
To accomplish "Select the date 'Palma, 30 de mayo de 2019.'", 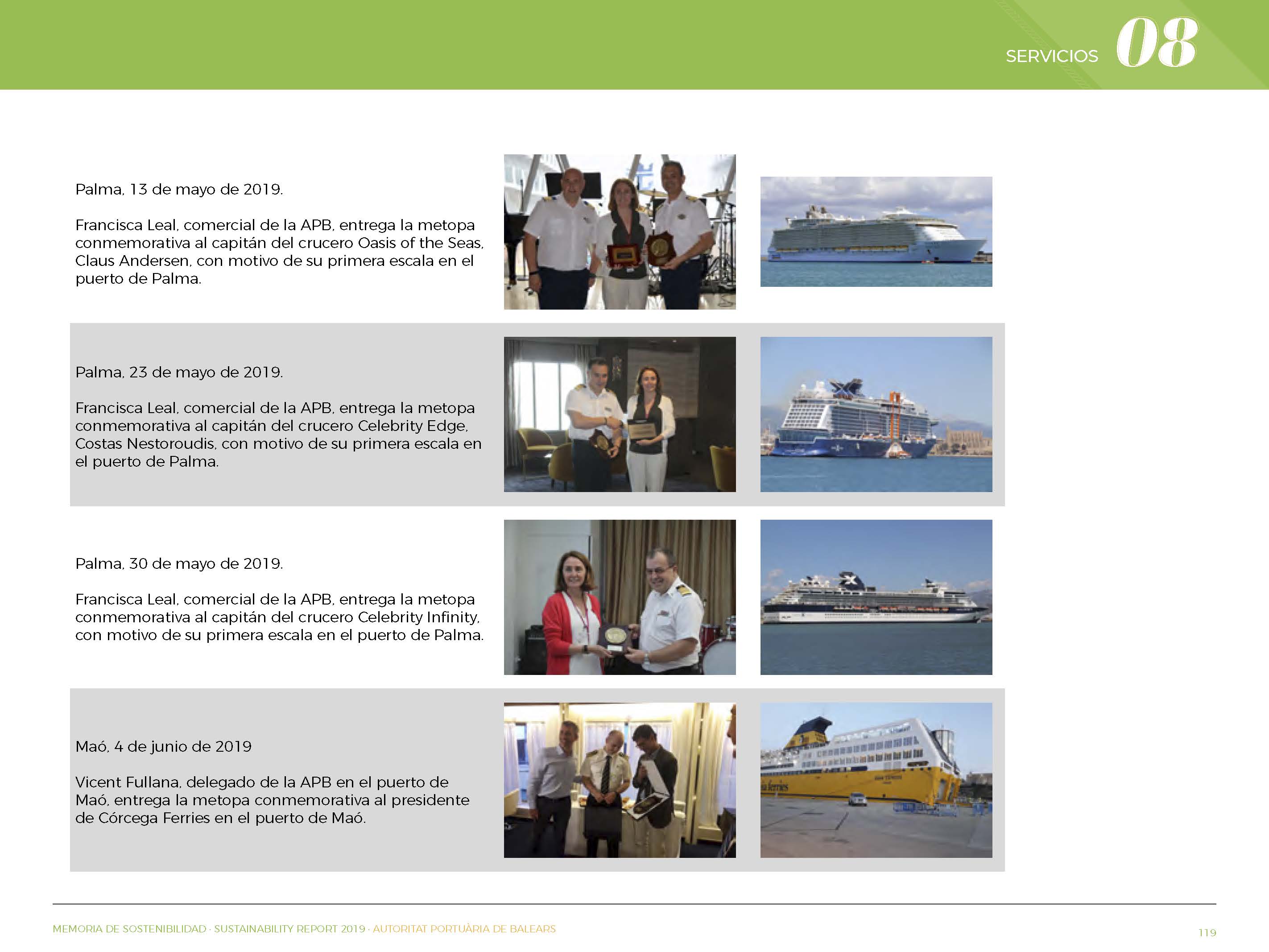I will click(x=179, y=563).
